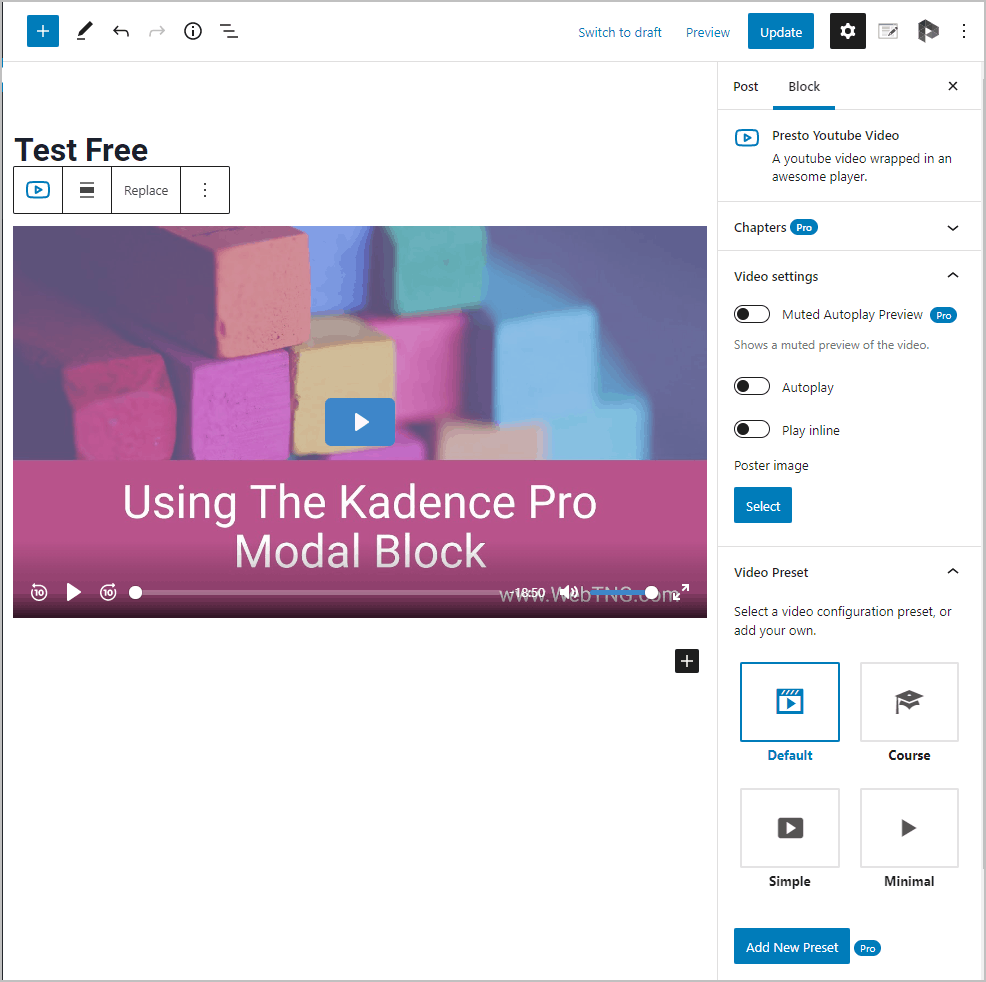Change block alignment in block toolbar
The image size is (986, 982).
[x=87, y=190]
